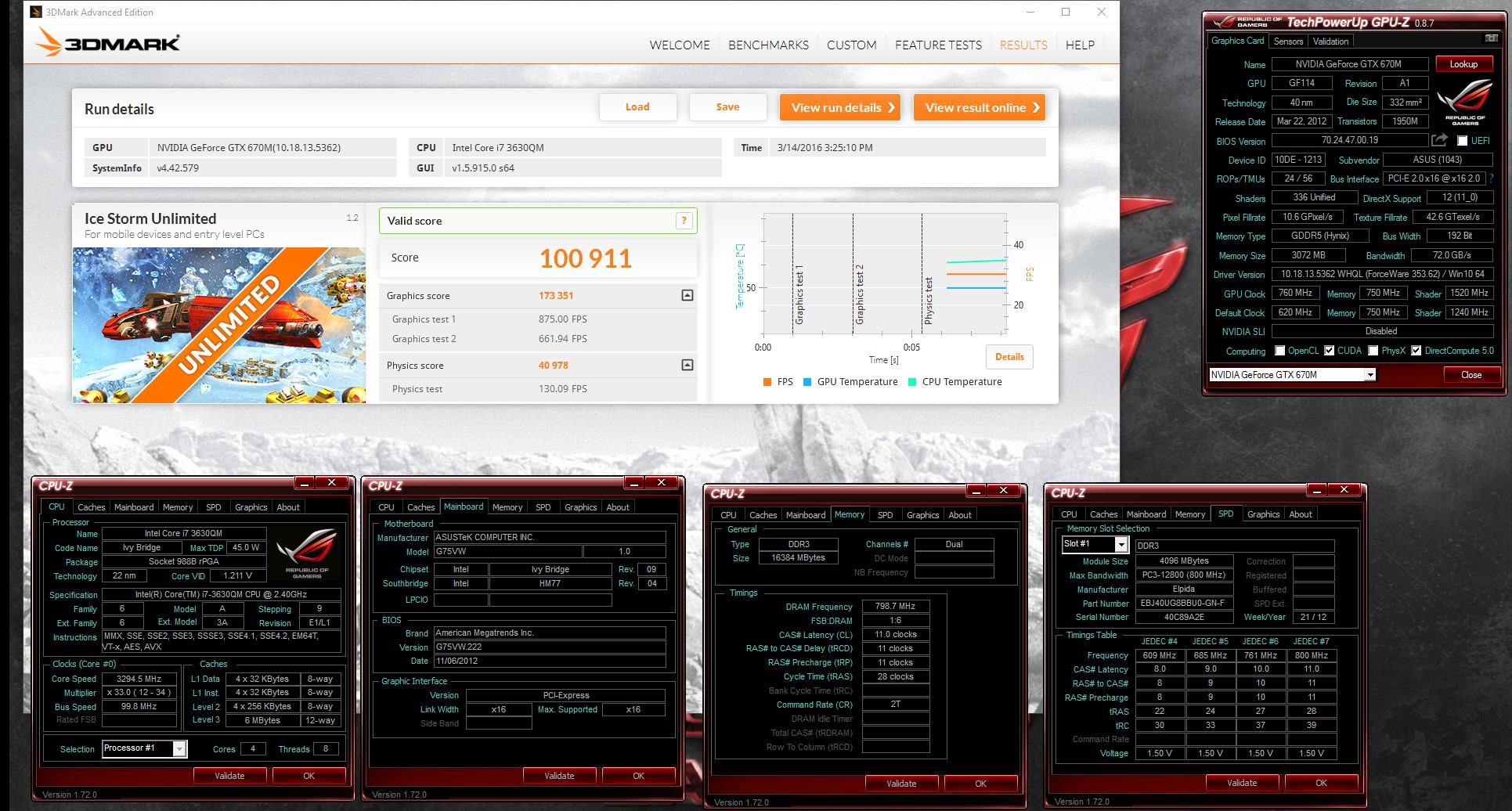Toggle the CUDA checkbox in GPU-Z

pyautogui.click(x=1329, y=351)
